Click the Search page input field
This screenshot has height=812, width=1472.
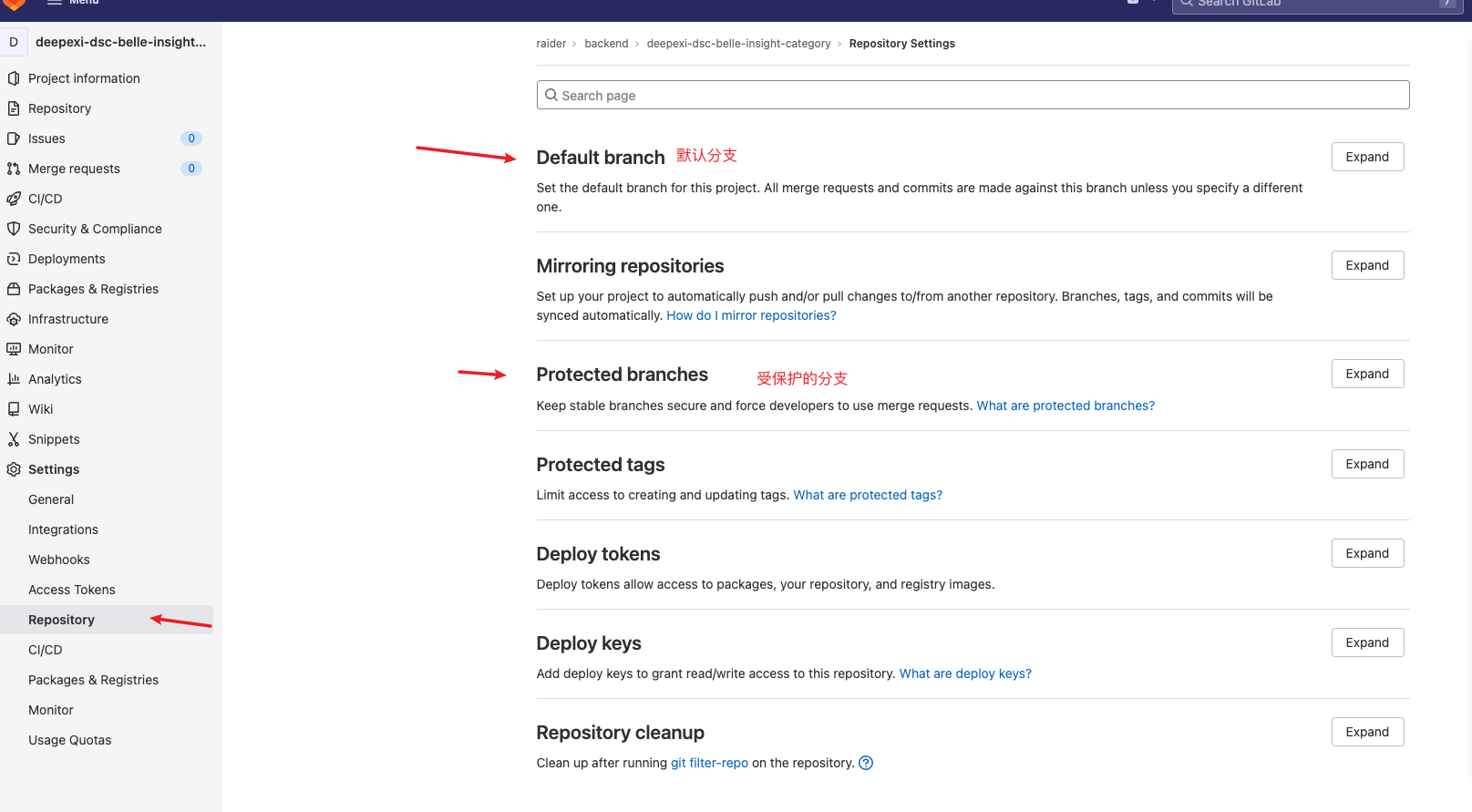[x=973, y=95]
